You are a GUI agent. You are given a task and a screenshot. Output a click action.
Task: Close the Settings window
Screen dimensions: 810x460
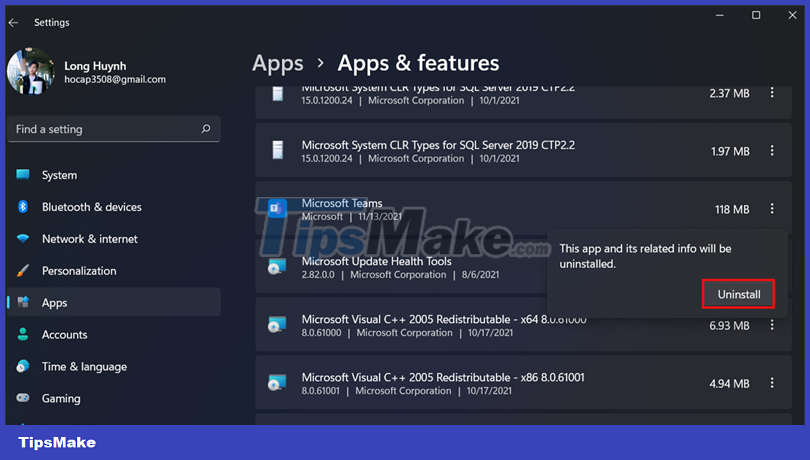click(x=792, y=16)
